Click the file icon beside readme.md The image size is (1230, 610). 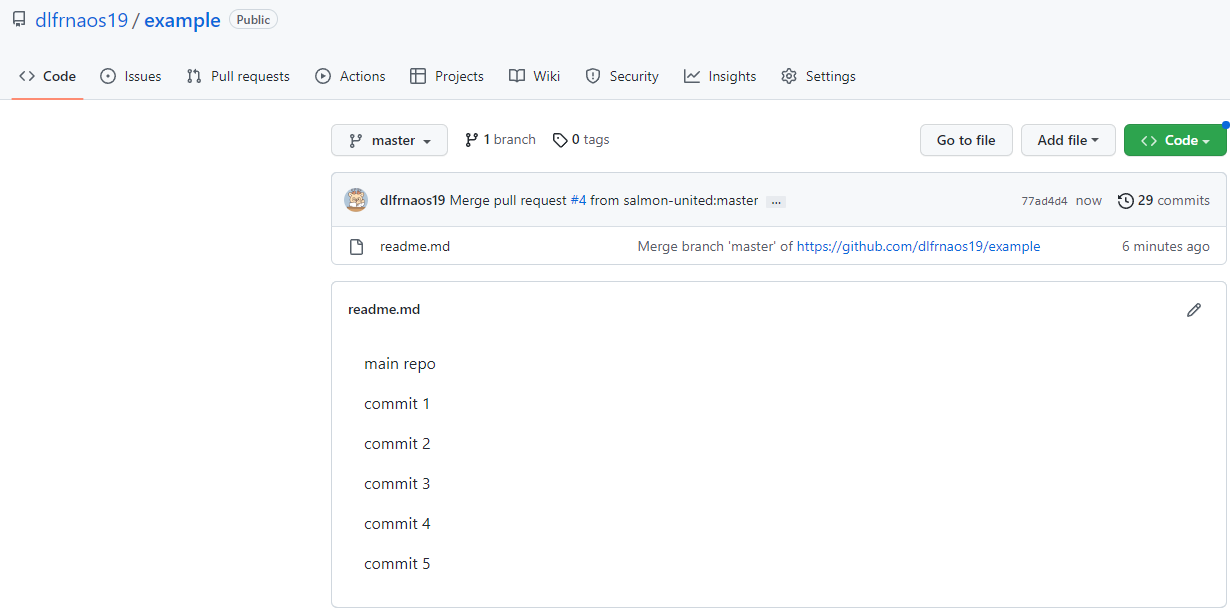tap(356, 246)
